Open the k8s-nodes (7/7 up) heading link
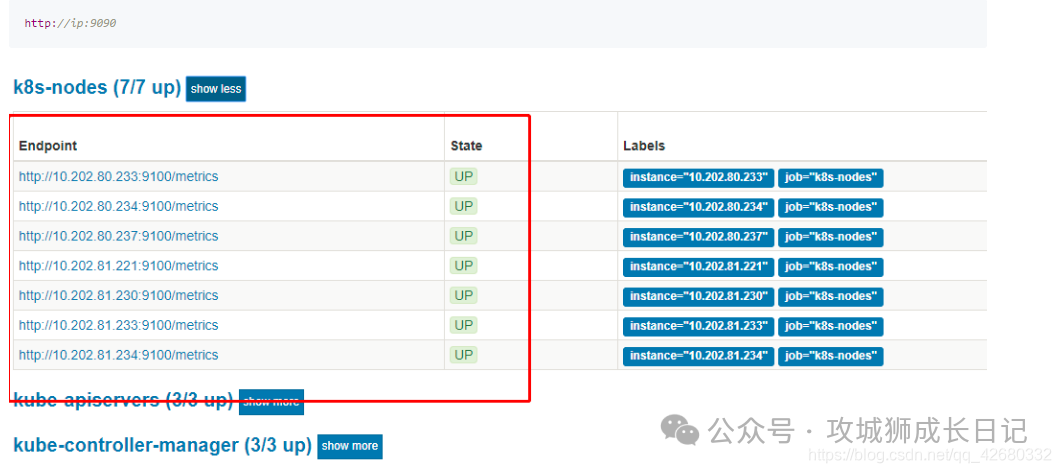The width and height of the screenshot is (1061, 473). 97,87
